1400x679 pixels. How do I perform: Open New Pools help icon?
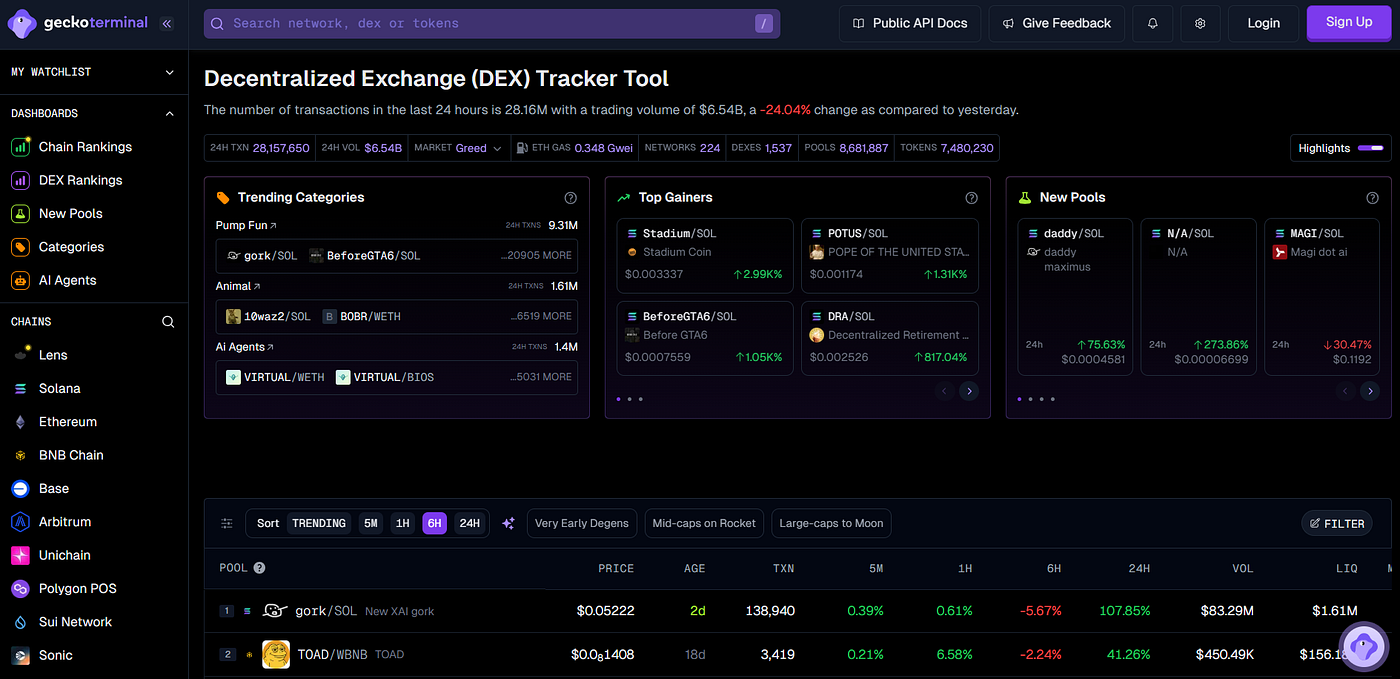point(1372,198)
